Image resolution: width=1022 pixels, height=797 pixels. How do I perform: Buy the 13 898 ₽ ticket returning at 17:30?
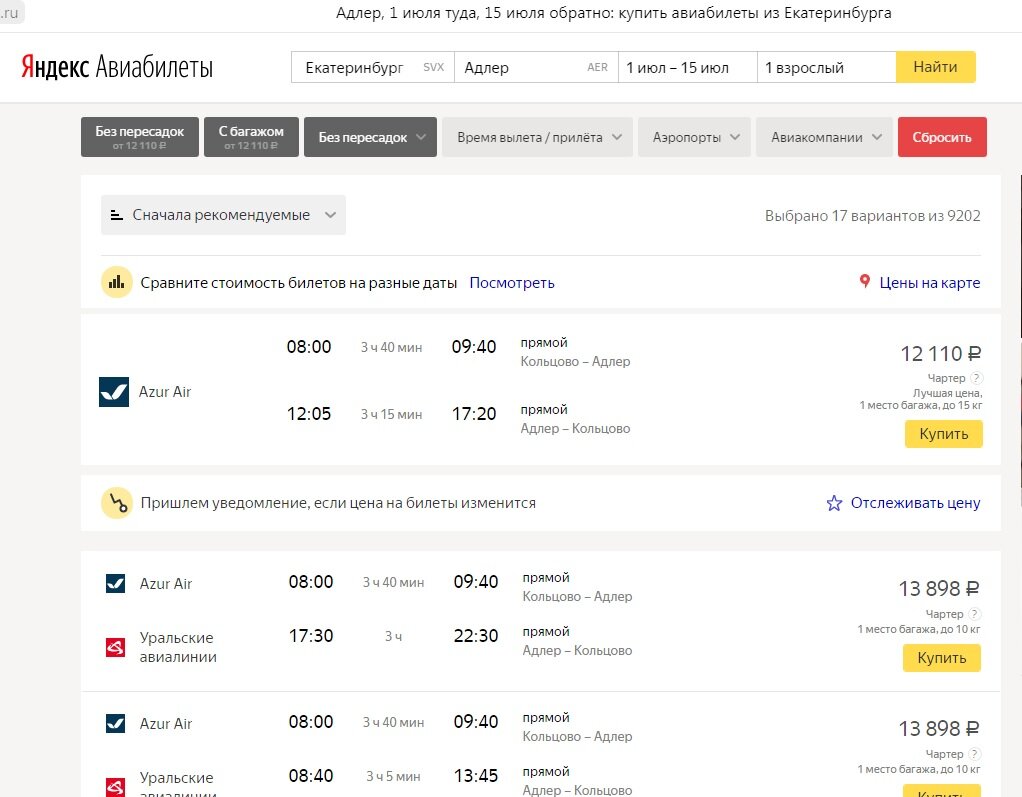tap(941, 658)
